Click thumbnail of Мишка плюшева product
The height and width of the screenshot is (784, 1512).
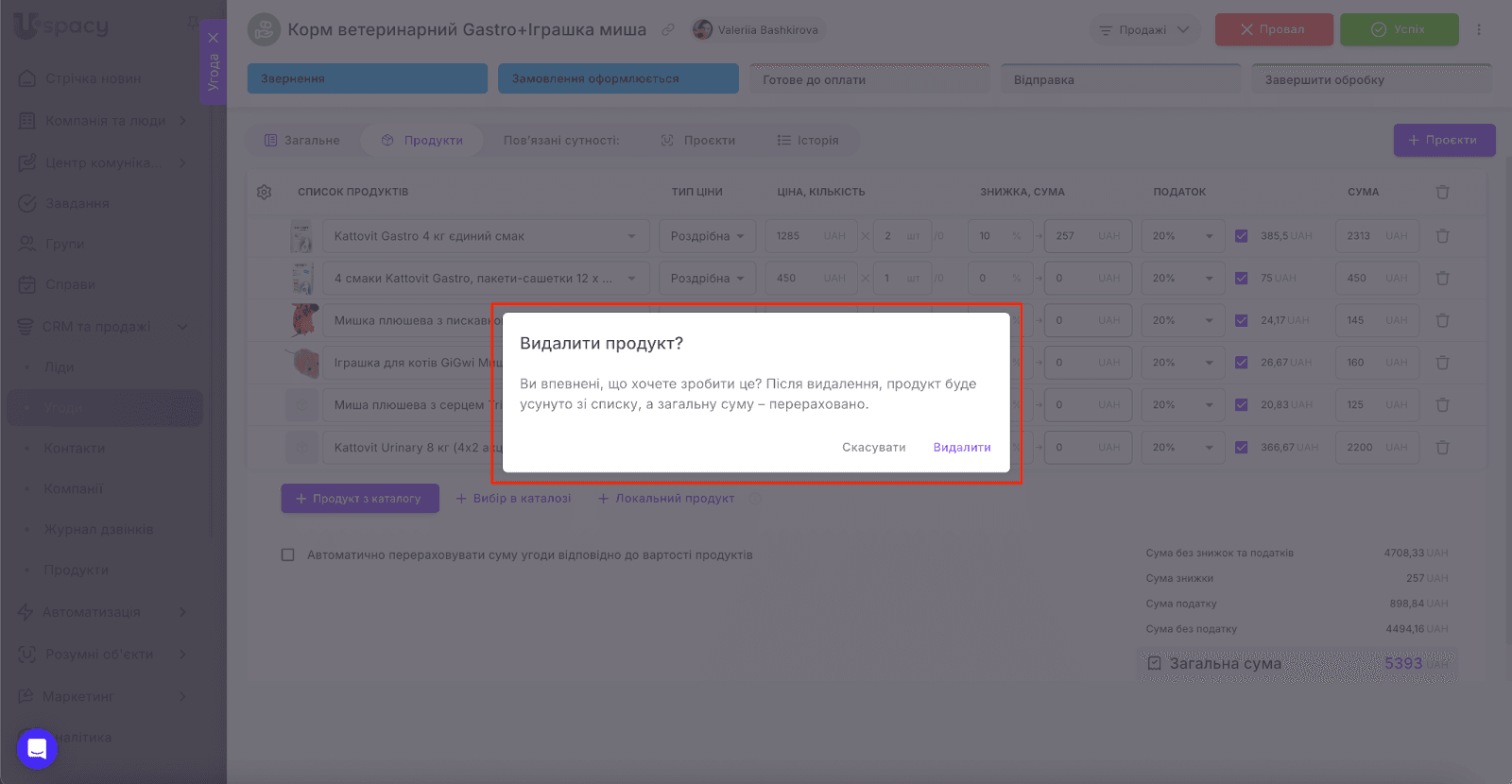pos(303,320)
